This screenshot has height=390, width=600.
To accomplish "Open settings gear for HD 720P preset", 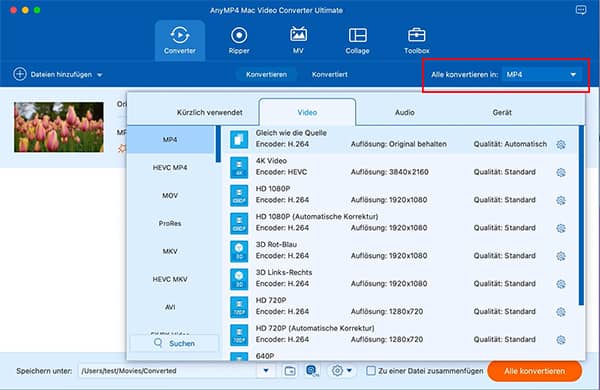I will tap(561, 312).
